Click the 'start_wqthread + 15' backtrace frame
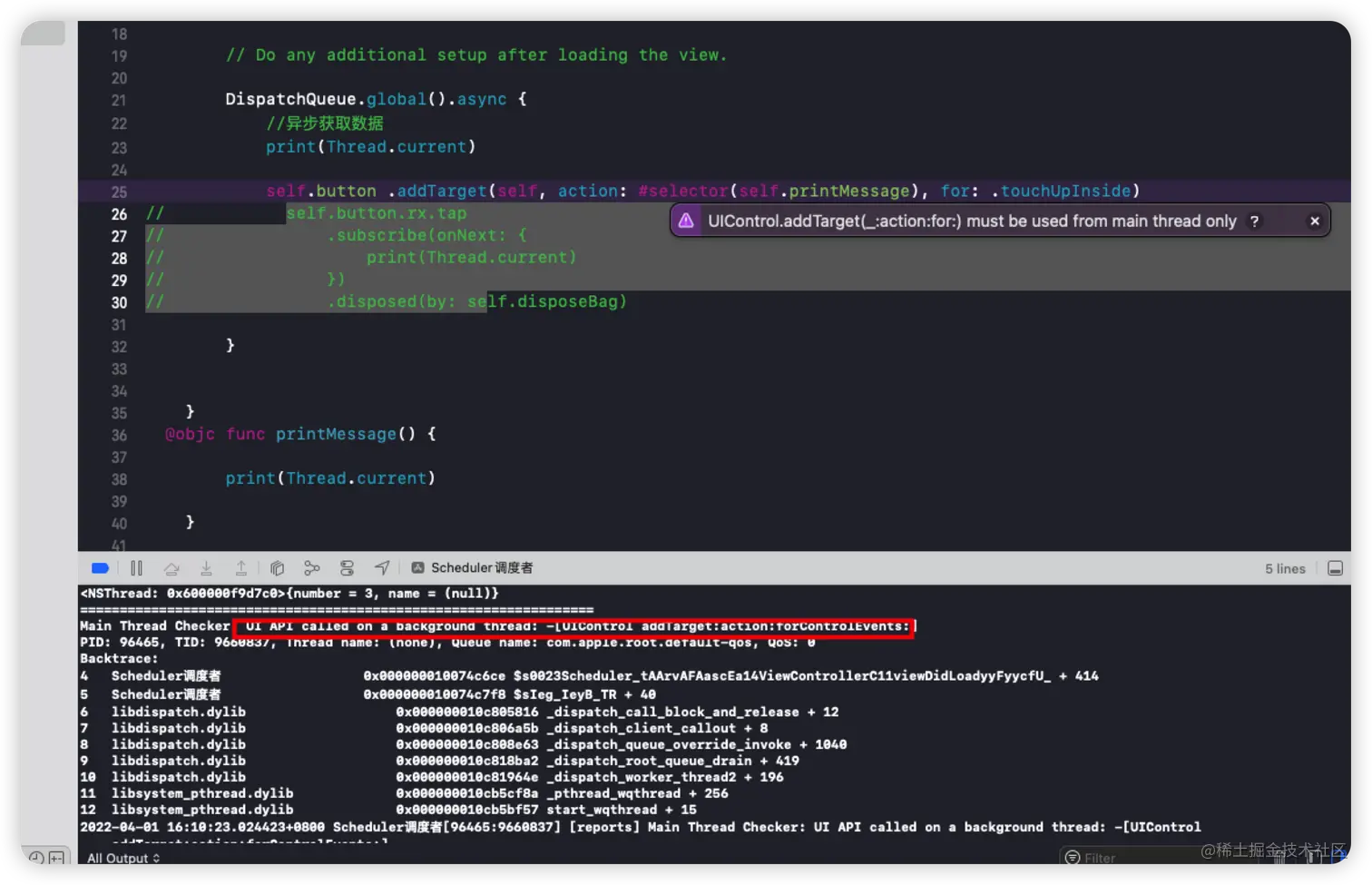 622,810
